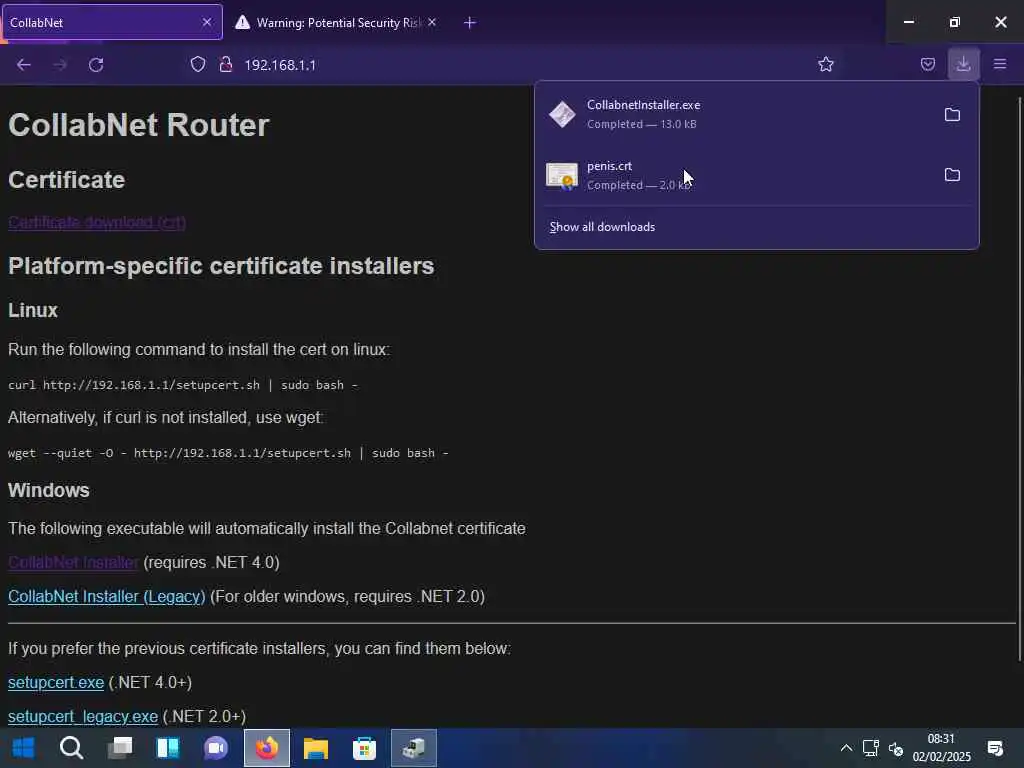Open the completed .crt certificate download

tap(736, 175)
